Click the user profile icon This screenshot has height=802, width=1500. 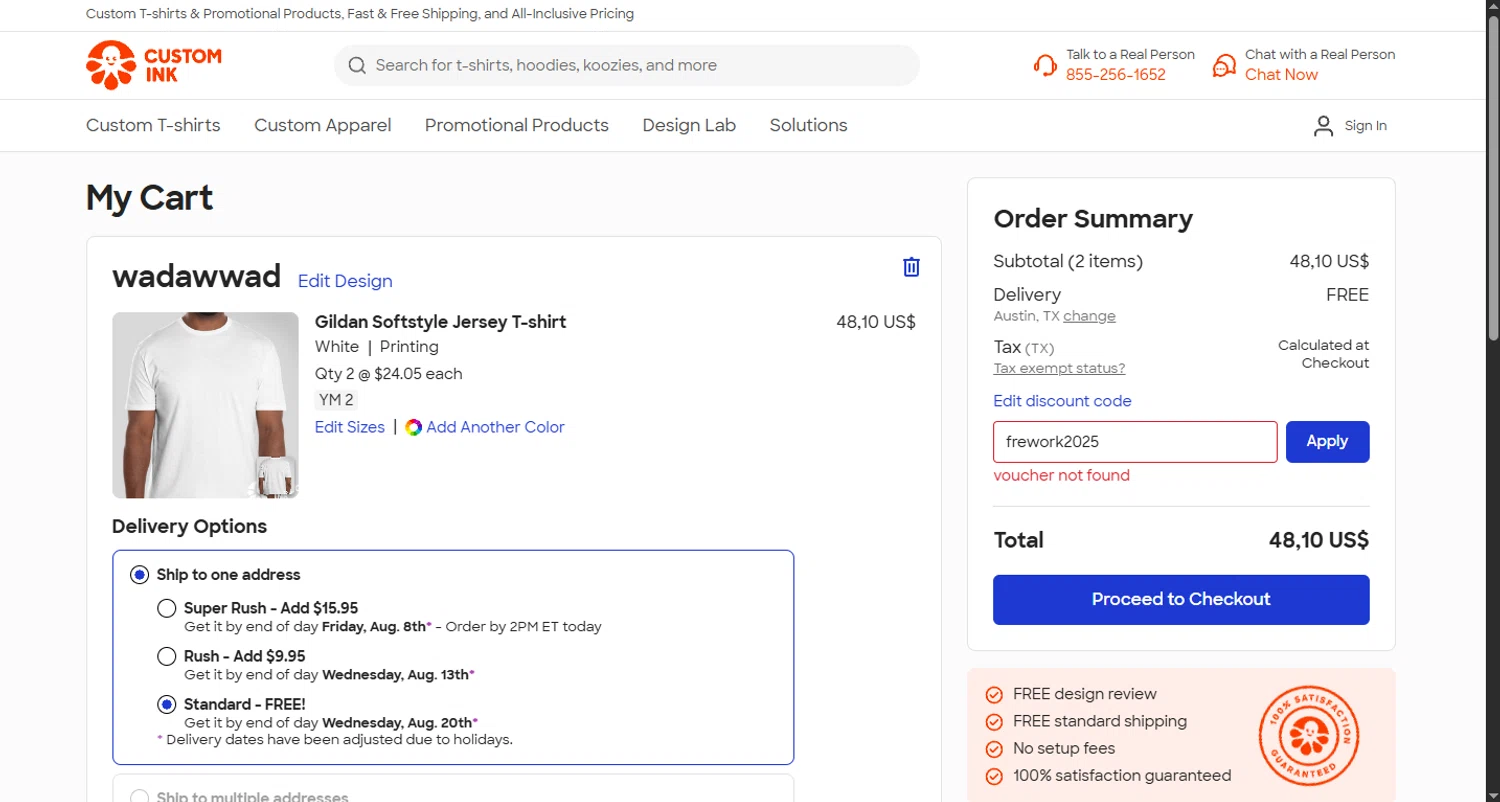click(1323, 126)
